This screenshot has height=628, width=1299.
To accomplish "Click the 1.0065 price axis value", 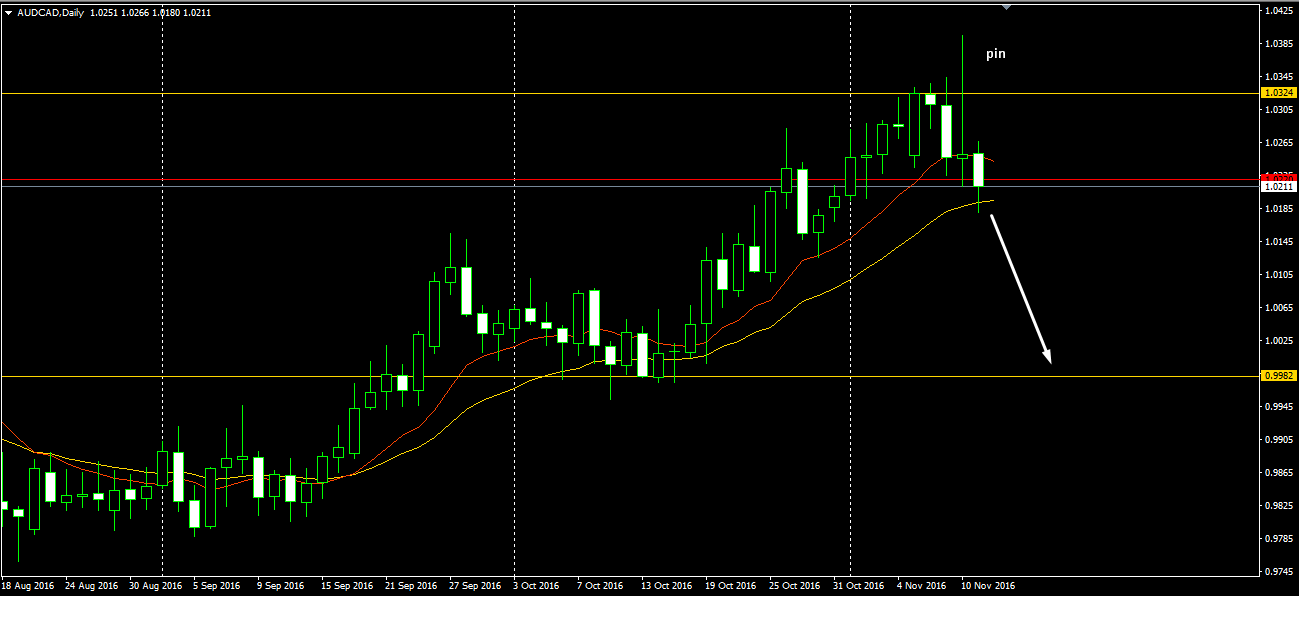I will pyautogui.click(x=1279, y=308).
